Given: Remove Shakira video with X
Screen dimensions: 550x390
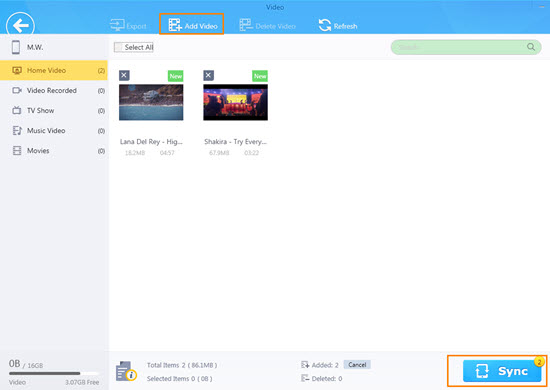Looking at the screenshot, I should (x=208, y=75).
